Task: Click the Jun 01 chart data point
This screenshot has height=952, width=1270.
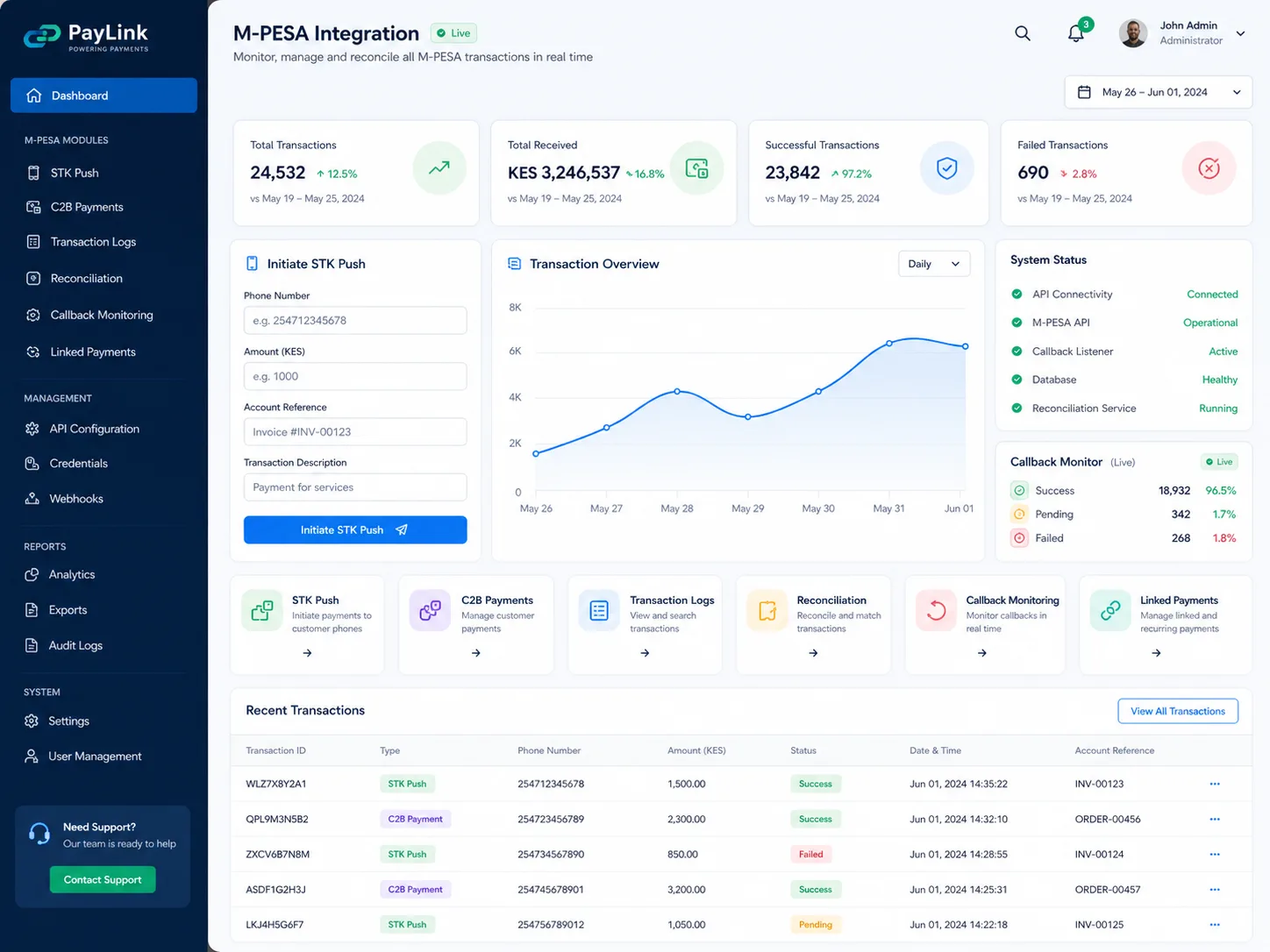Action: 966,346
